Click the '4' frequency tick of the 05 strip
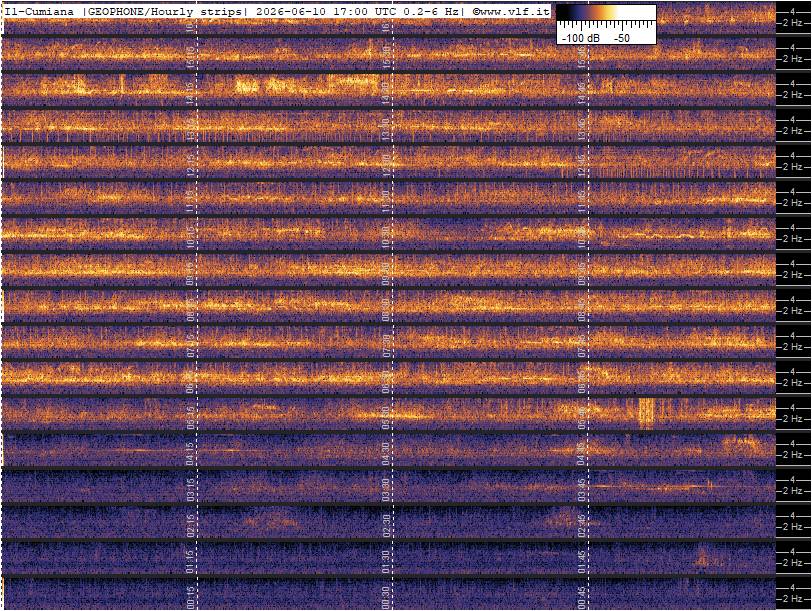This screenshot has width=812, height=611. pyautogui.click(x=792, y=408)
